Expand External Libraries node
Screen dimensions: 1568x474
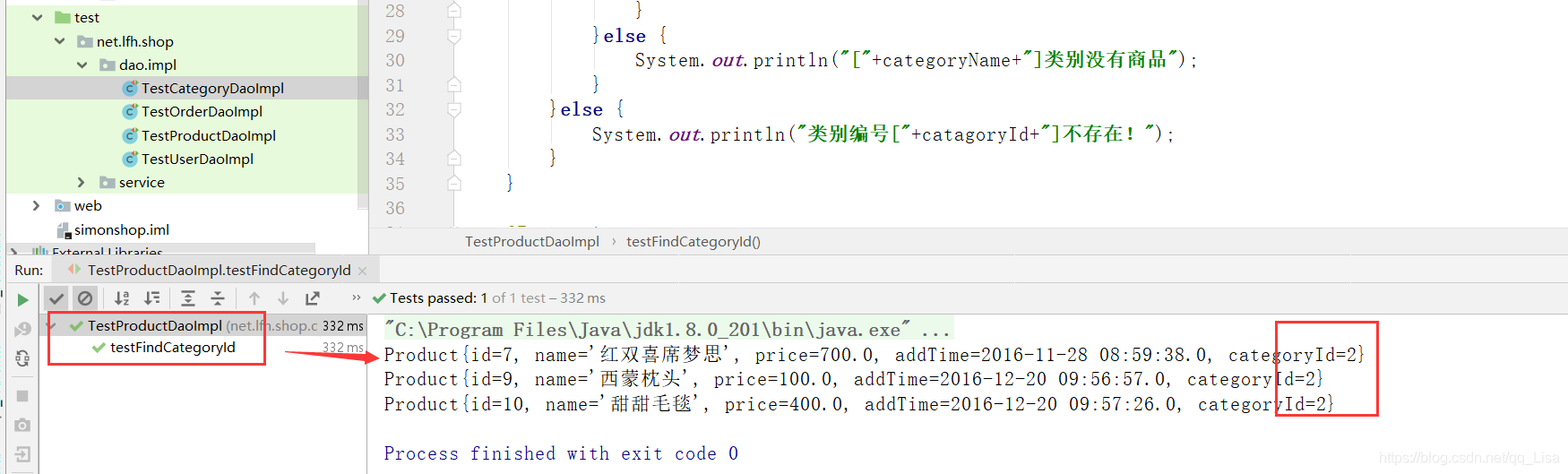(14, 252)
